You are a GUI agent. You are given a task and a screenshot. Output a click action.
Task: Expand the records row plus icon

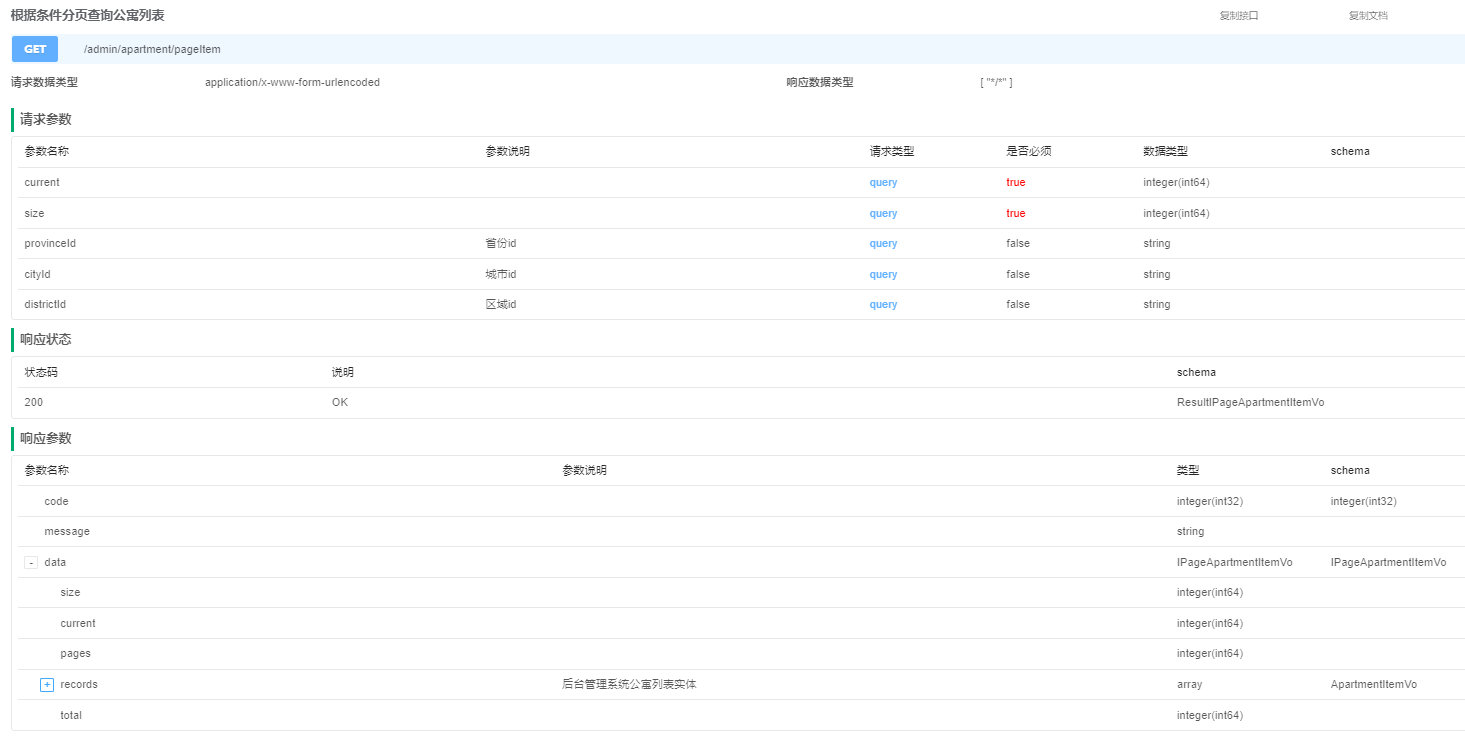click(x=47, y=685)
